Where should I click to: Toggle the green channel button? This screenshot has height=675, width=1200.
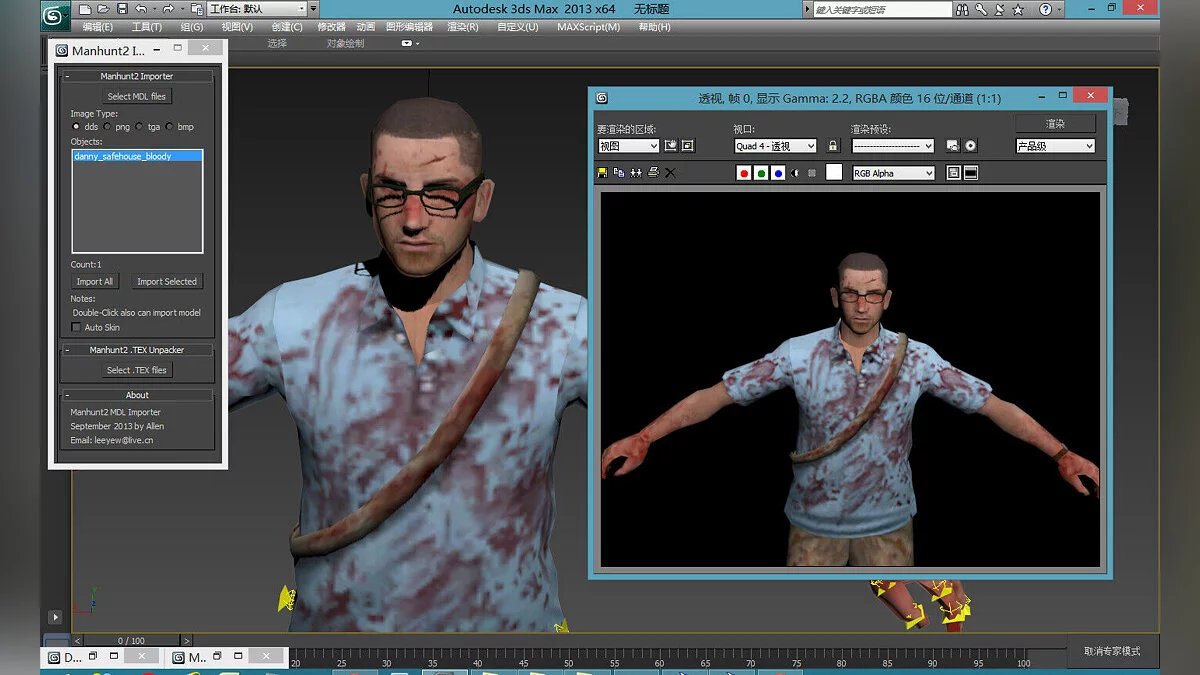click(761, 173)
